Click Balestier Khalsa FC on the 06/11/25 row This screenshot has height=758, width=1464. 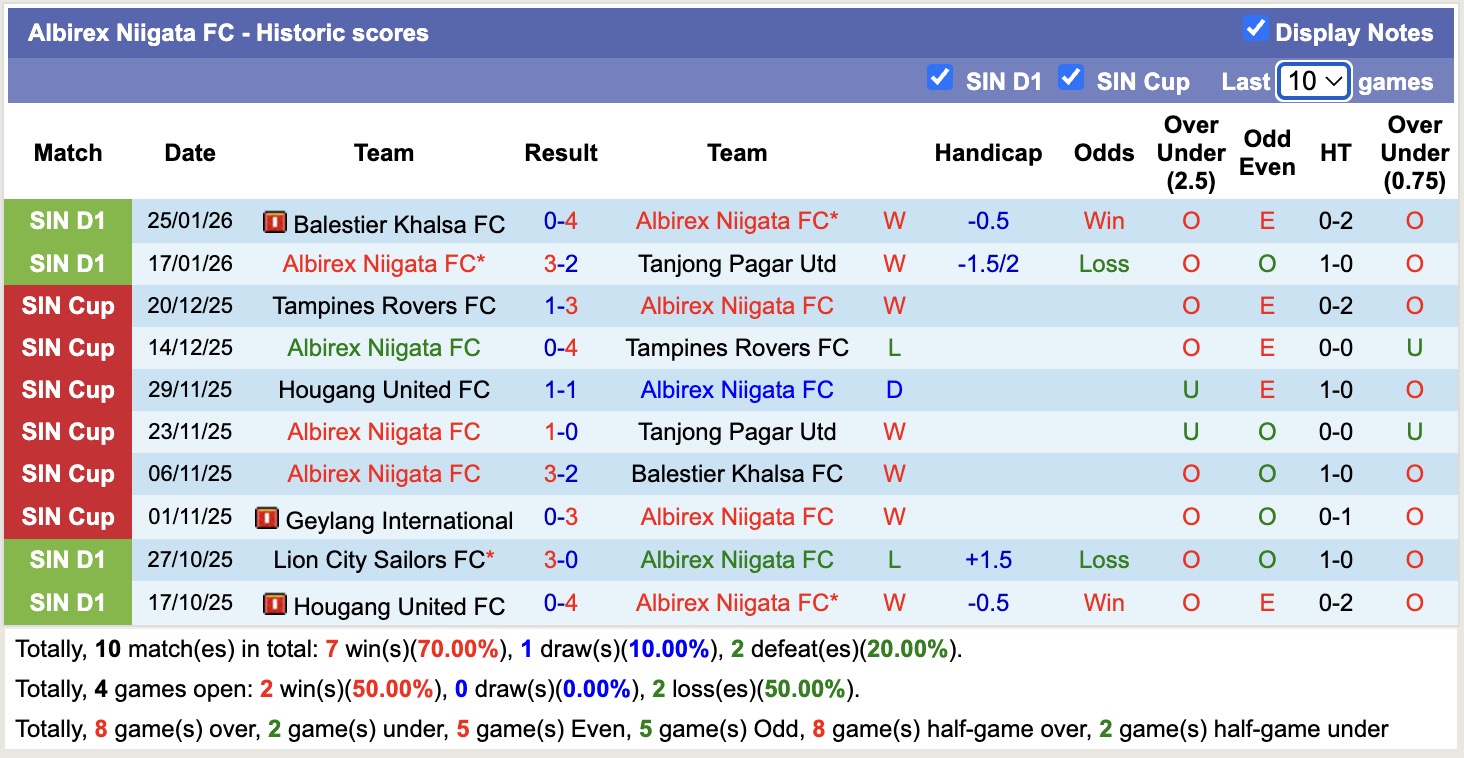click(x=737, y=474)
